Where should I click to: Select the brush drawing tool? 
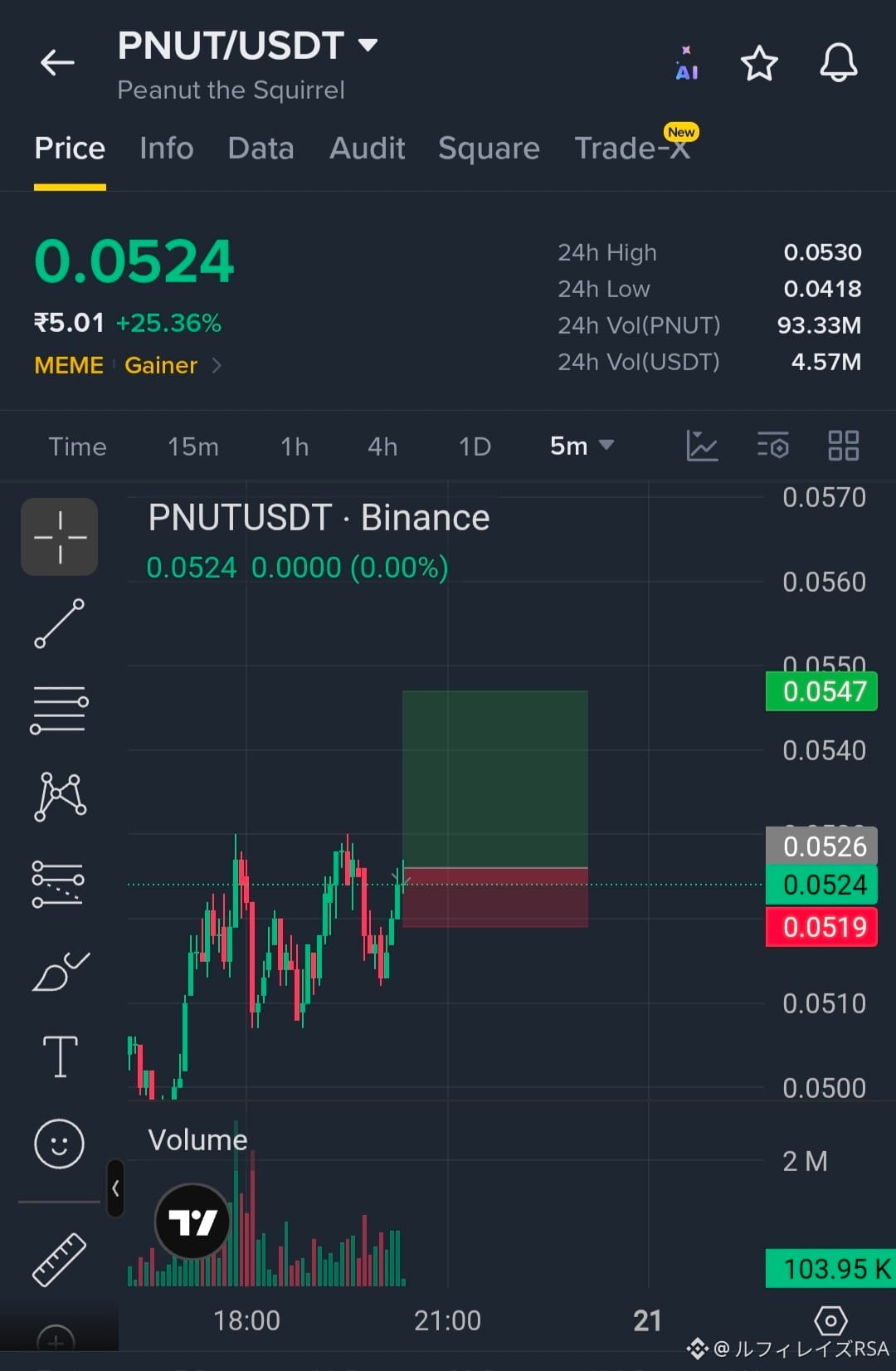pos(60,971)
